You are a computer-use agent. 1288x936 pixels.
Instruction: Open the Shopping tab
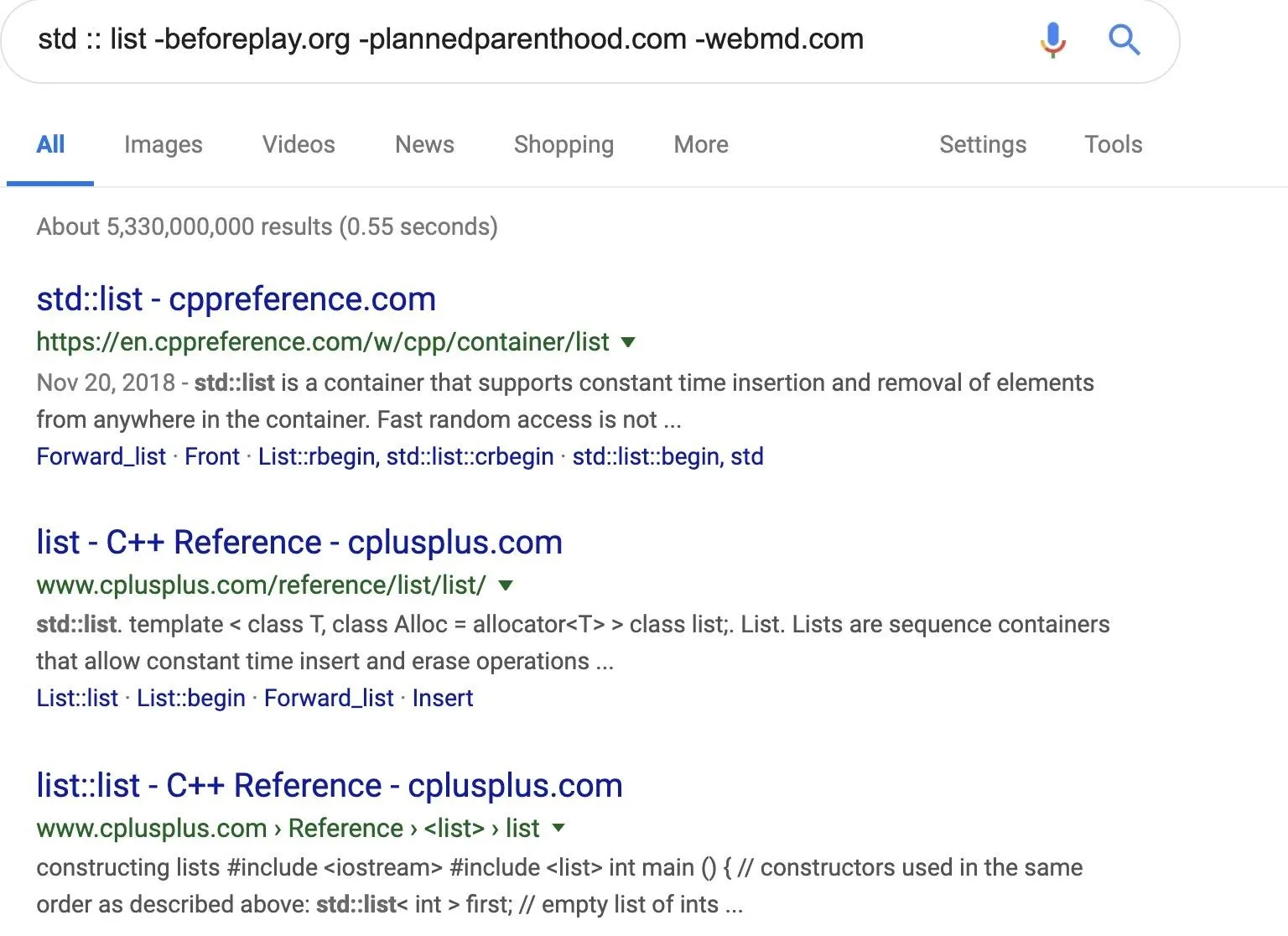(563, 144)
